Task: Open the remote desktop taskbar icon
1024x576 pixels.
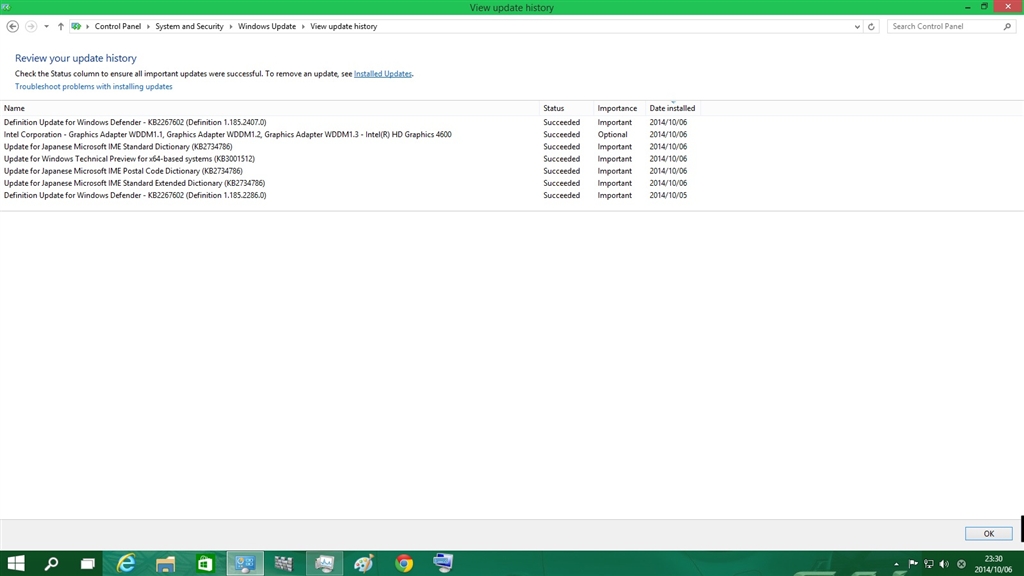Action: tap(443, 563)
